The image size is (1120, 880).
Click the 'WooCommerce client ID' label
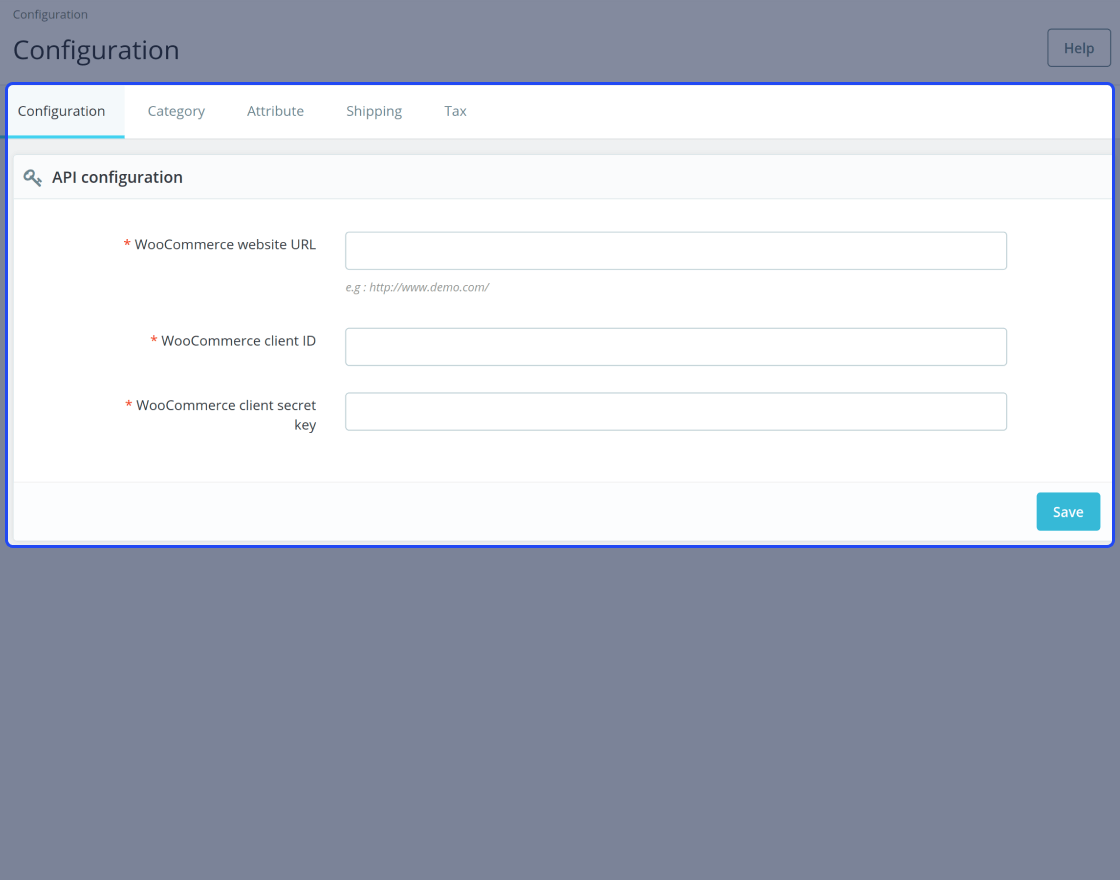(233, 341)
